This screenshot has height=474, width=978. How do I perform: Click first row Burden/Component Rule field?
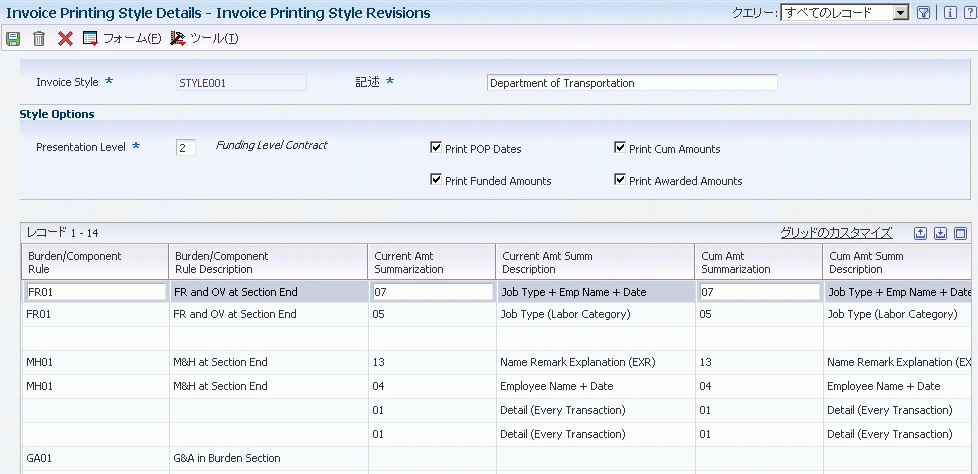pos(96,292)
